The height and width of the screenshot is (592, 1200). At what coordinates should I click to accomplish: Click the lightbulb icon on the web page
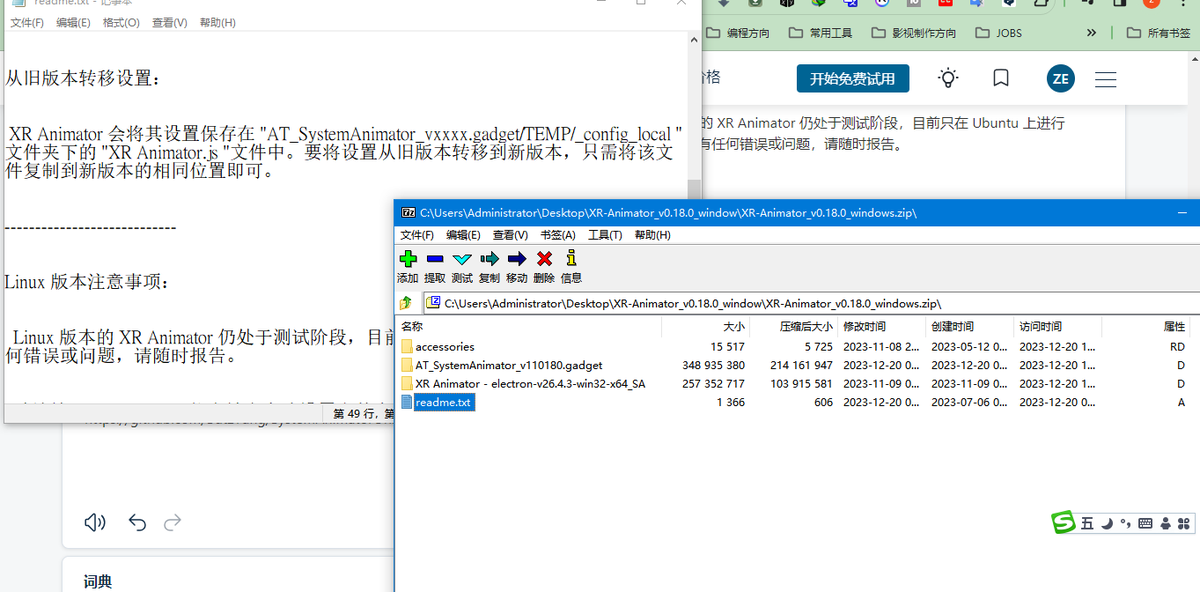pyautogui.click(x=948, y=78)
